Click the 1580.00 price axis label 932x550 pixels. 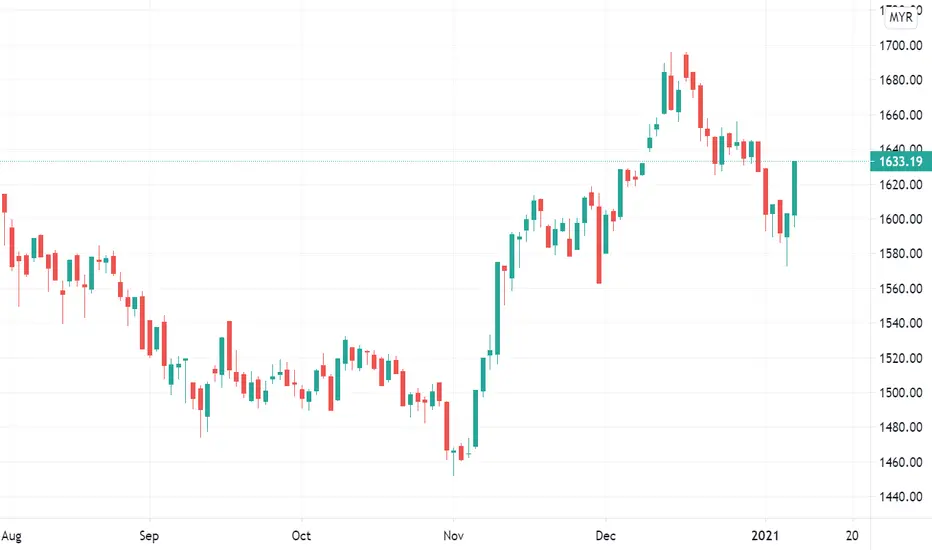(900, 253)
